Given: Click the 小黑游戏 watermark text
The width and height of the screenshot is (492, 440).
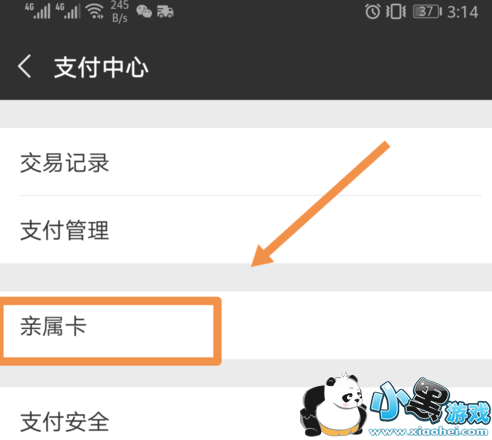Looking at the screenshot, I should coord(430,402).
